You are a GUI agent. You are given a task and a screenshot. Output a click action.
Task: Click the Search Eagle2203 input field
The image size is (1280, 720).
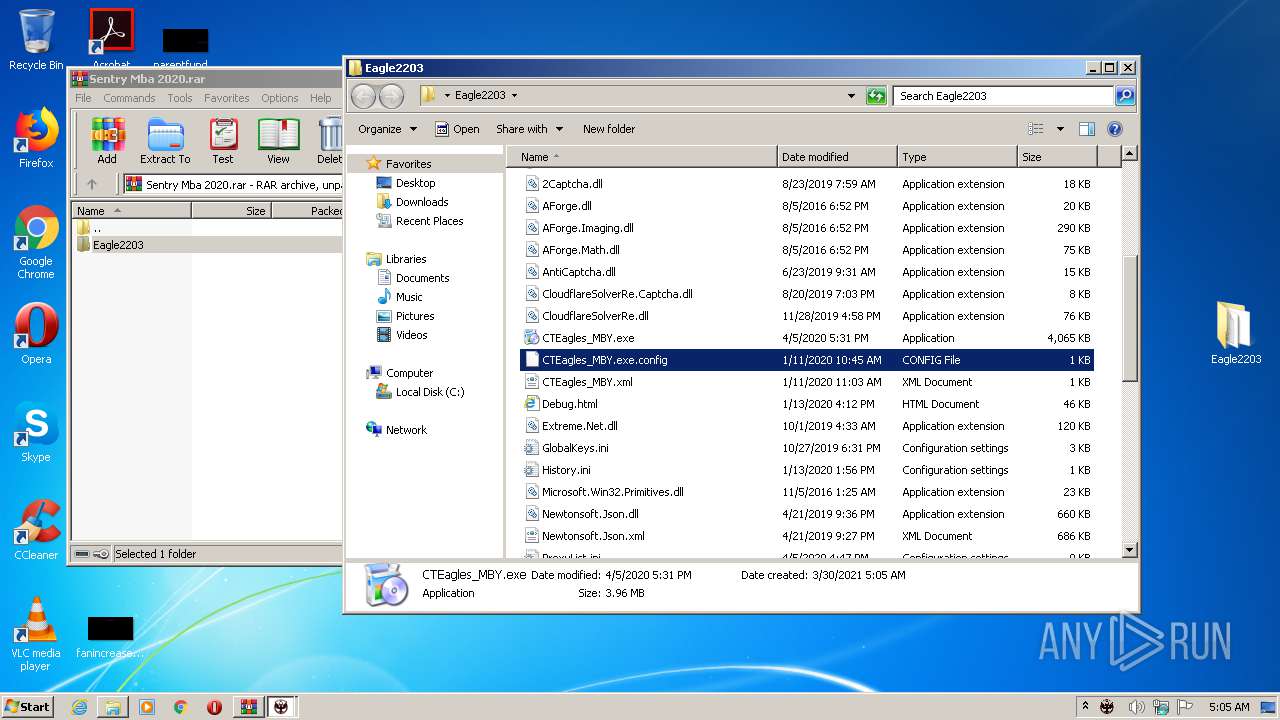tap(1003, 96)
